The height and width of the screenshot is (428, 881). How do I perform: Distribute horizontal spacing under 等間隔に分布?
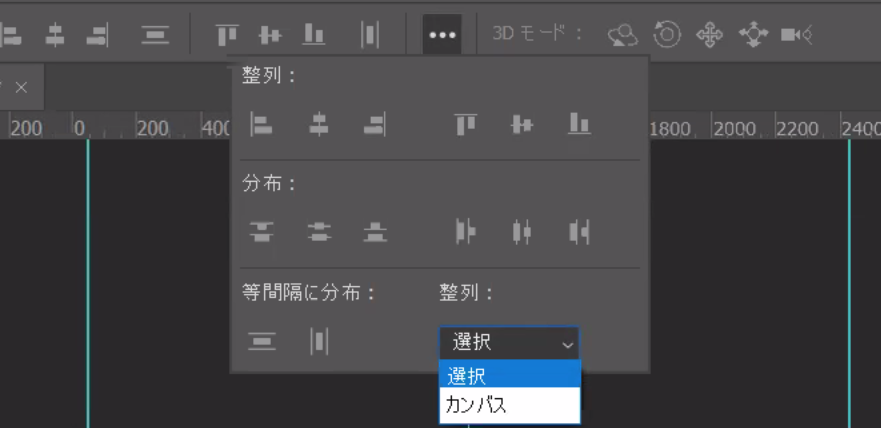point(319,341)
